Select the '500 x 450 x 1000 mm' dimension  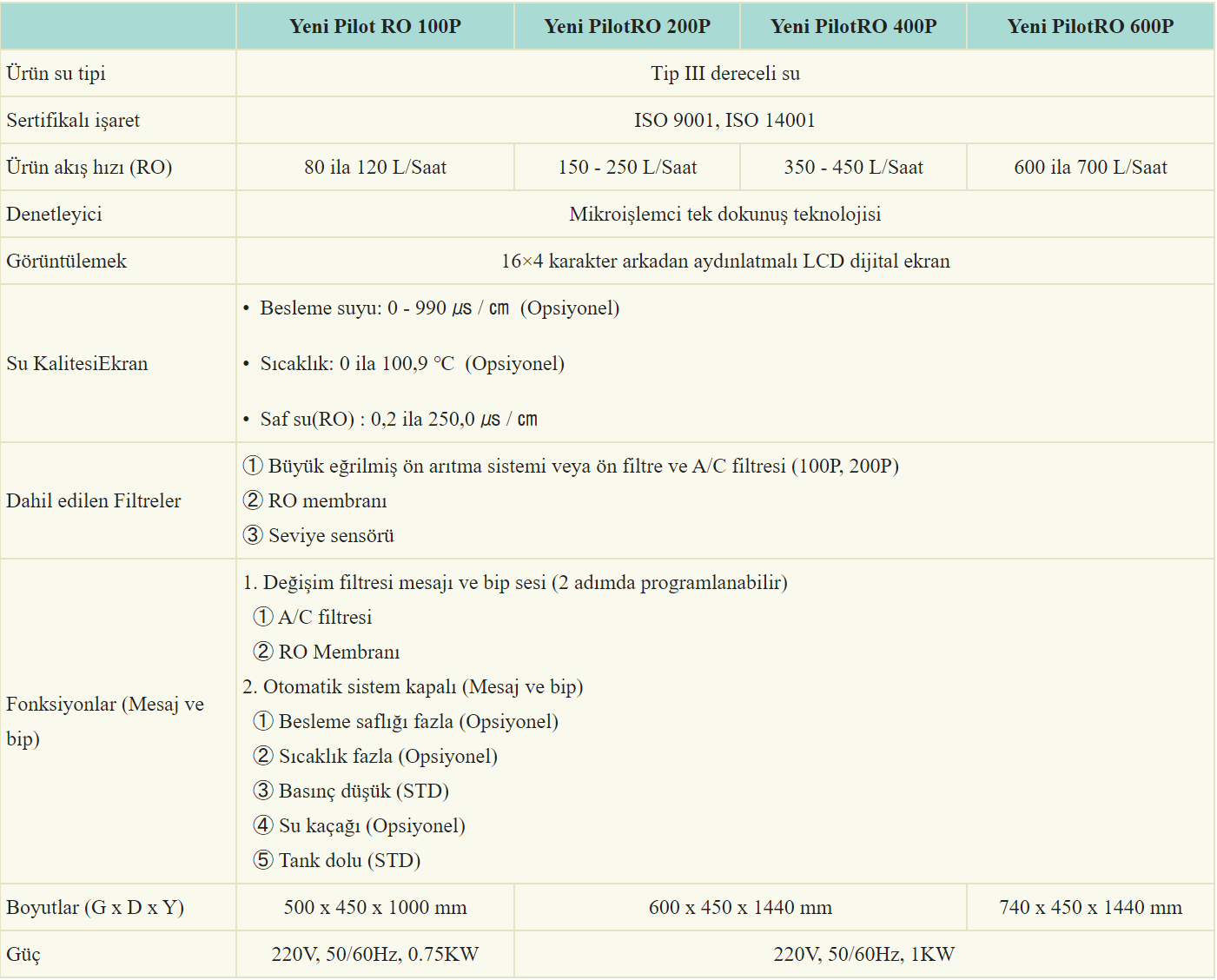pyautogui.click(x=375, y=907)
